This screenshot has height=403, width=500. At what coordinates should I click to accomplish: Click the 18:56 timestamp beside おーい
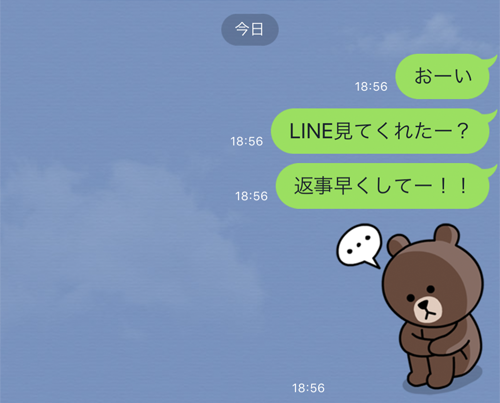(x=371, y=87)
